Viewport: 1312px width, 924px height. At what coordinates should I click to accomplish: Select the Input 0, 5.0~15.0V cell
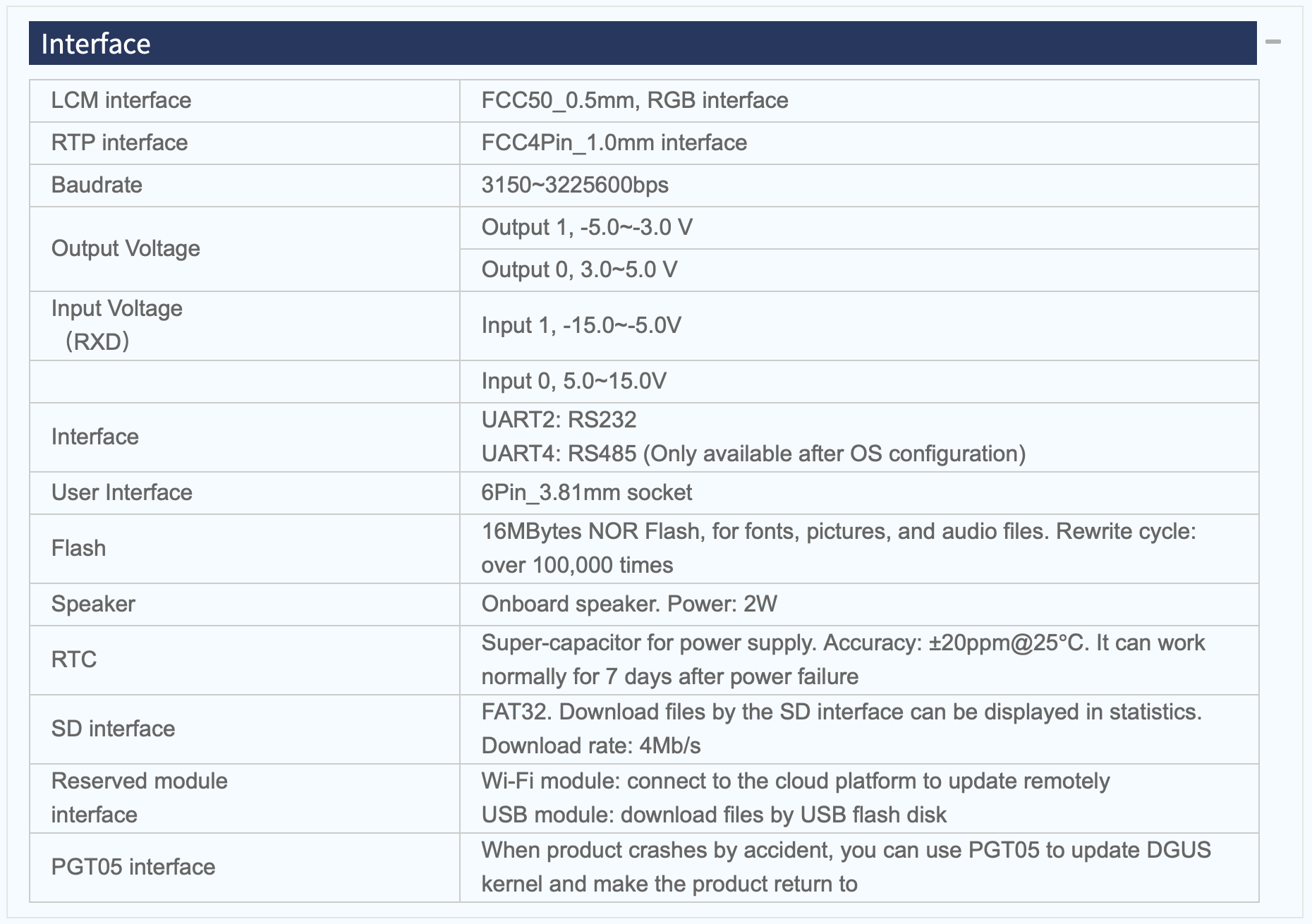tap(859, 382)
